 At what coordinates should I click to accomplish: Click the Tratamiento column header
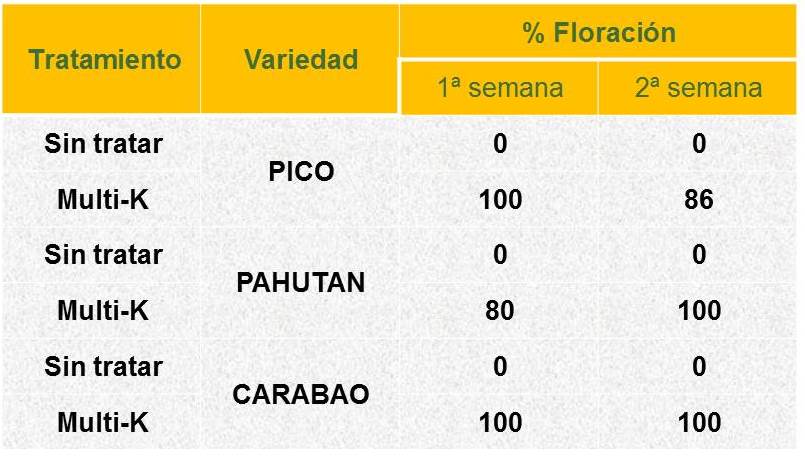(x=105, y=59)
